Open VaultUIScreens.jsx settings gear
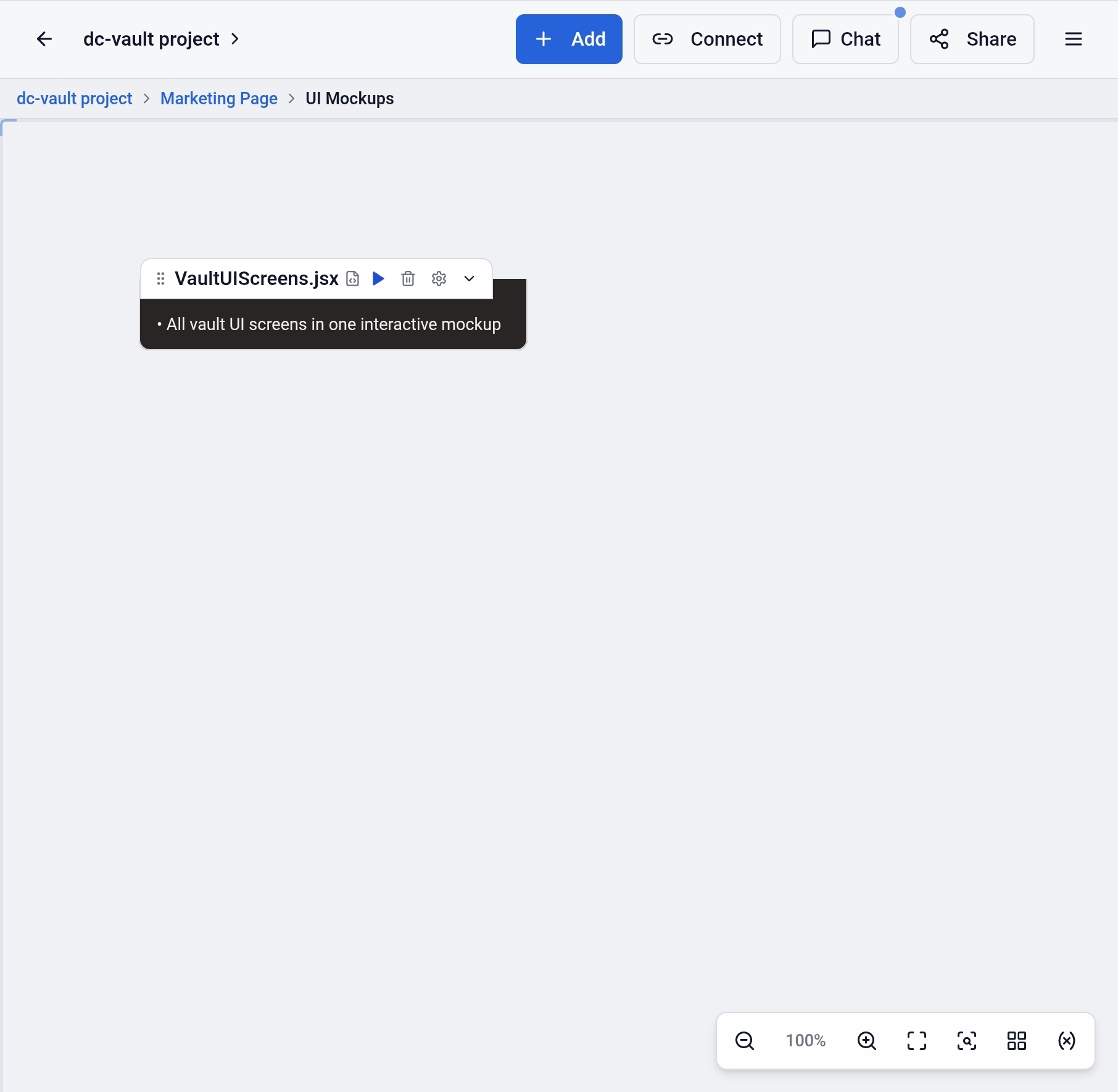The width and height of the screenshot is (1118, 1092). tap(439, 279)
